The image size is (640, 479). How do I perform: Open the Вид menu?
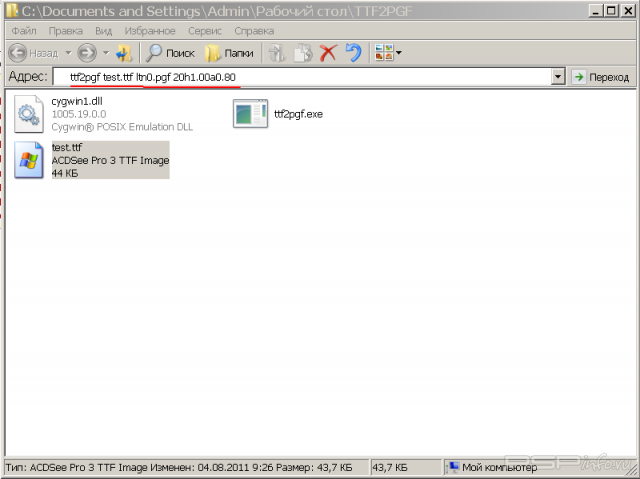(x=104, y=31)
